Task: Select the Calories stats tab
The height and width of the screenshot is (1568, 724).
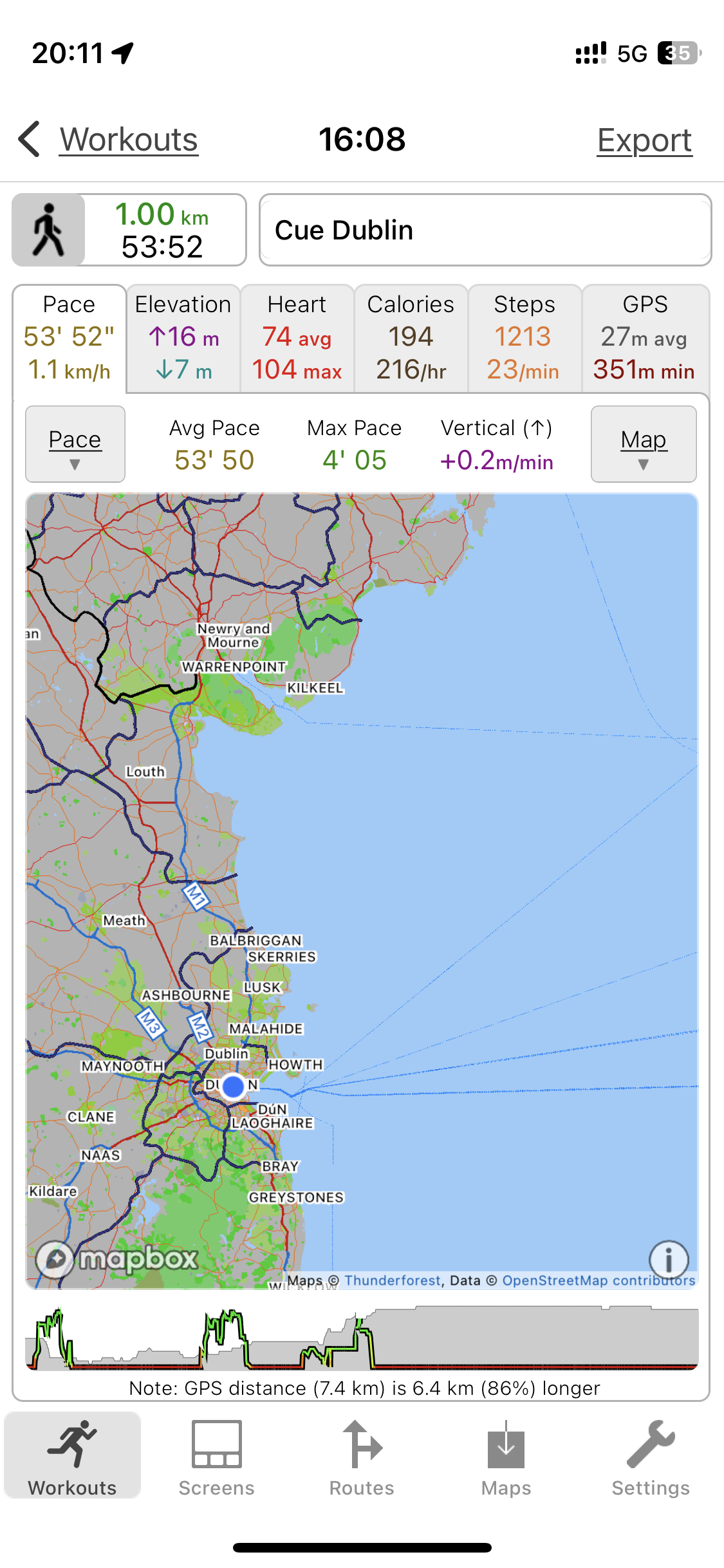Action: (x=411, y=339)
